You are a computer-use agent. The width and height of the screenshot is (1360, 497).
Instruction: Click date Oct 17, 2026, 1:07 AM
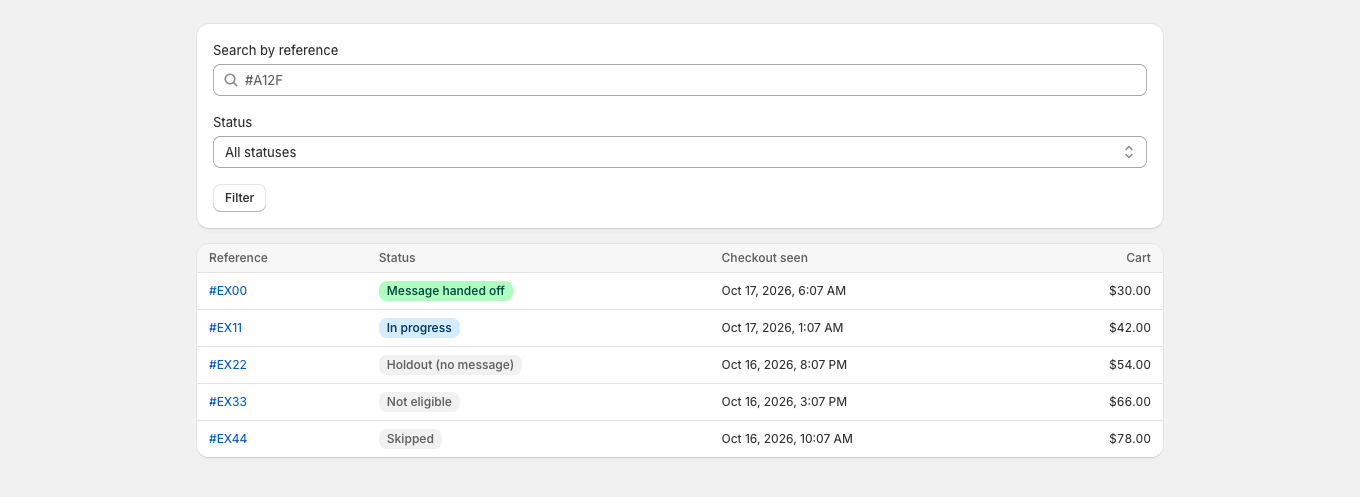782,328
